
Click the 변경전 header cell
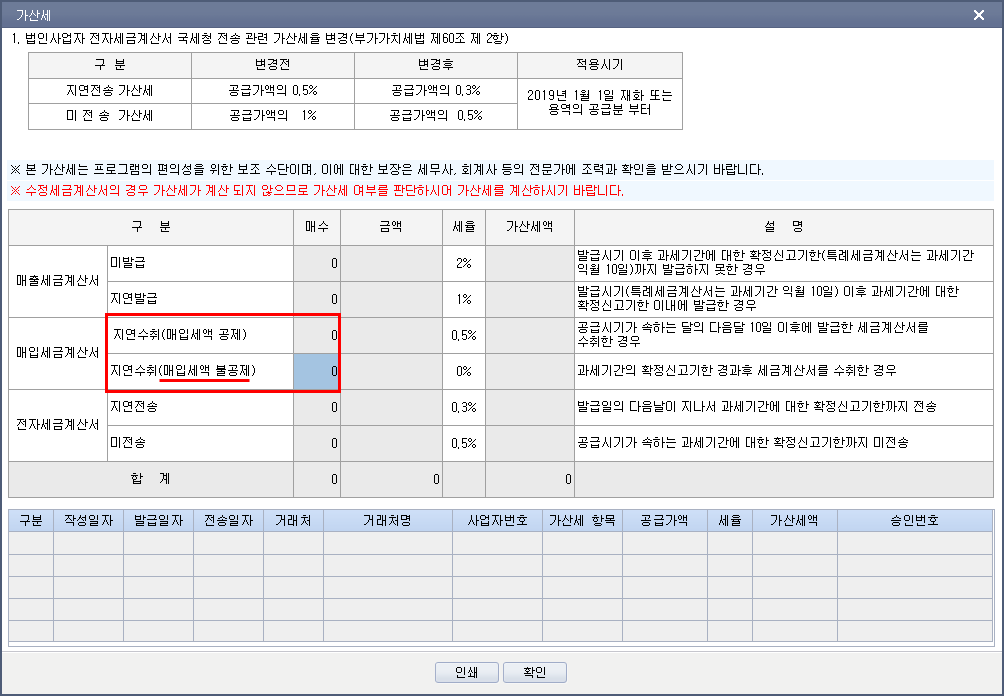273,65
